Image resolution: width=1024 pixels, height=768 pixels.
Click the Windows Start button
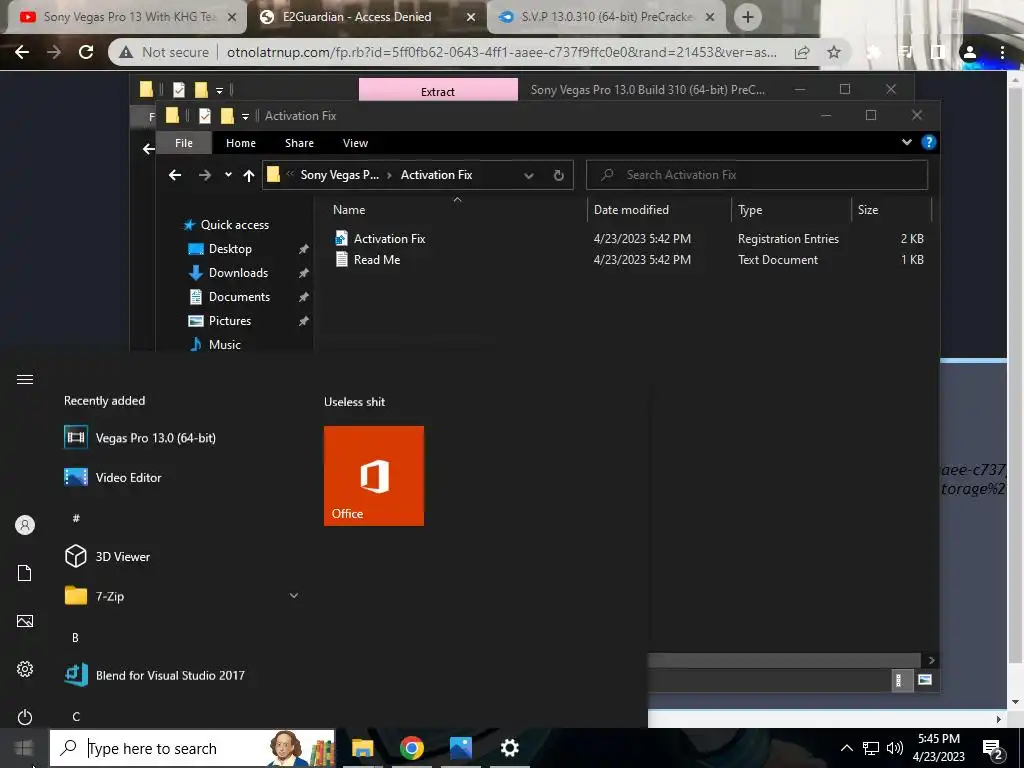[24, 748]
